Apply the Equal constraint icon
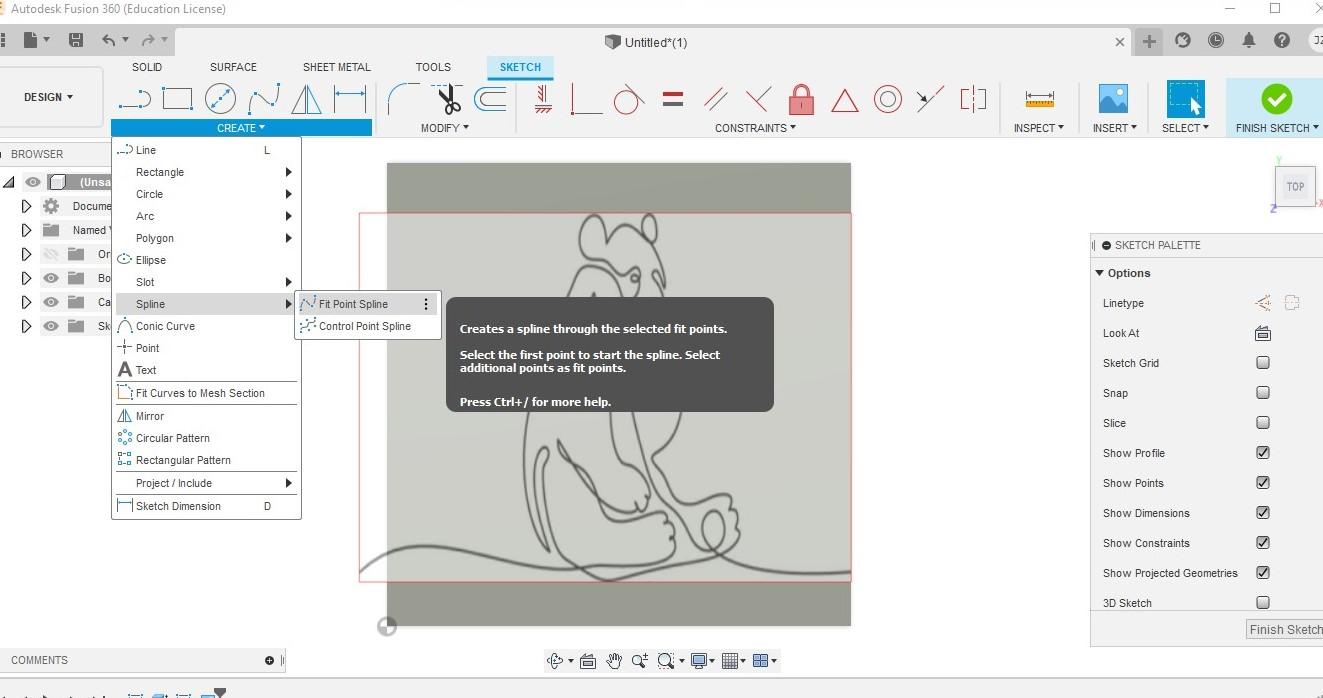The image size is (1323, 698). pyautogui.click(x=673, y=99)
